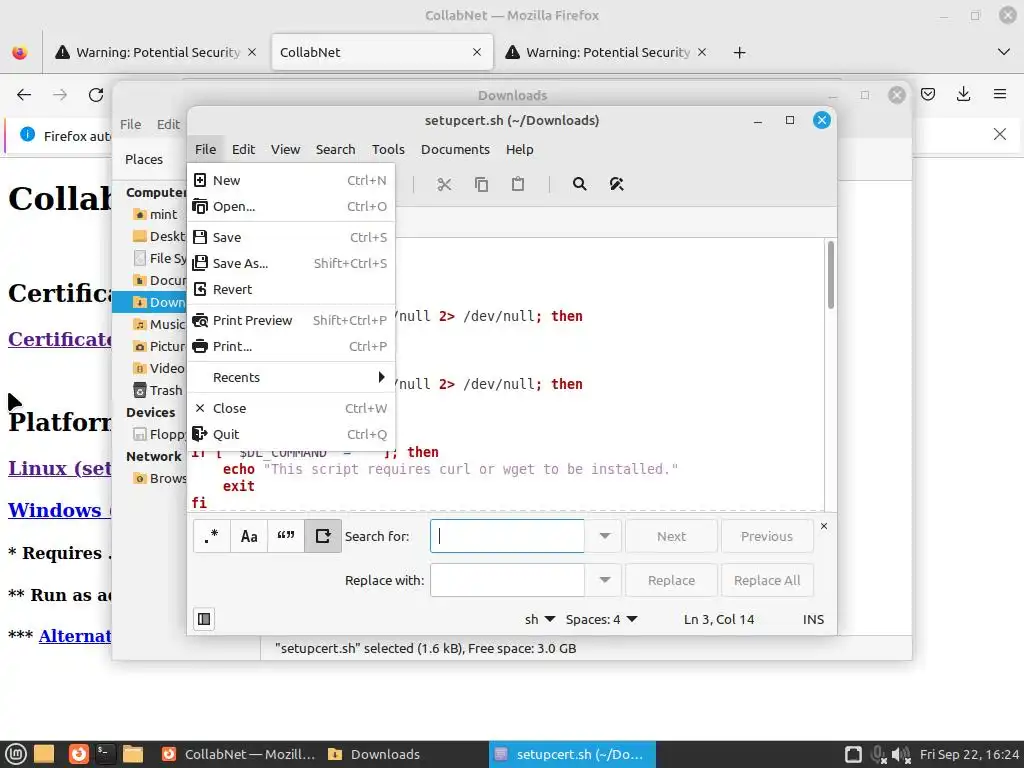The width and height of the screenshot is (1024, 768).
Task: Toggle regular expression search option
Action: point(212,536)
